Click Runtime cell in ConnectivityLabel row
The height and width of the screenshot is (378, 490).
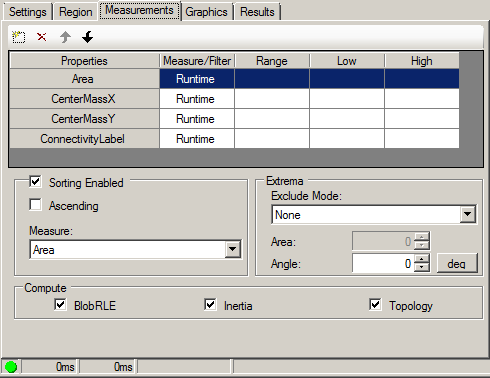pos(197,139)
